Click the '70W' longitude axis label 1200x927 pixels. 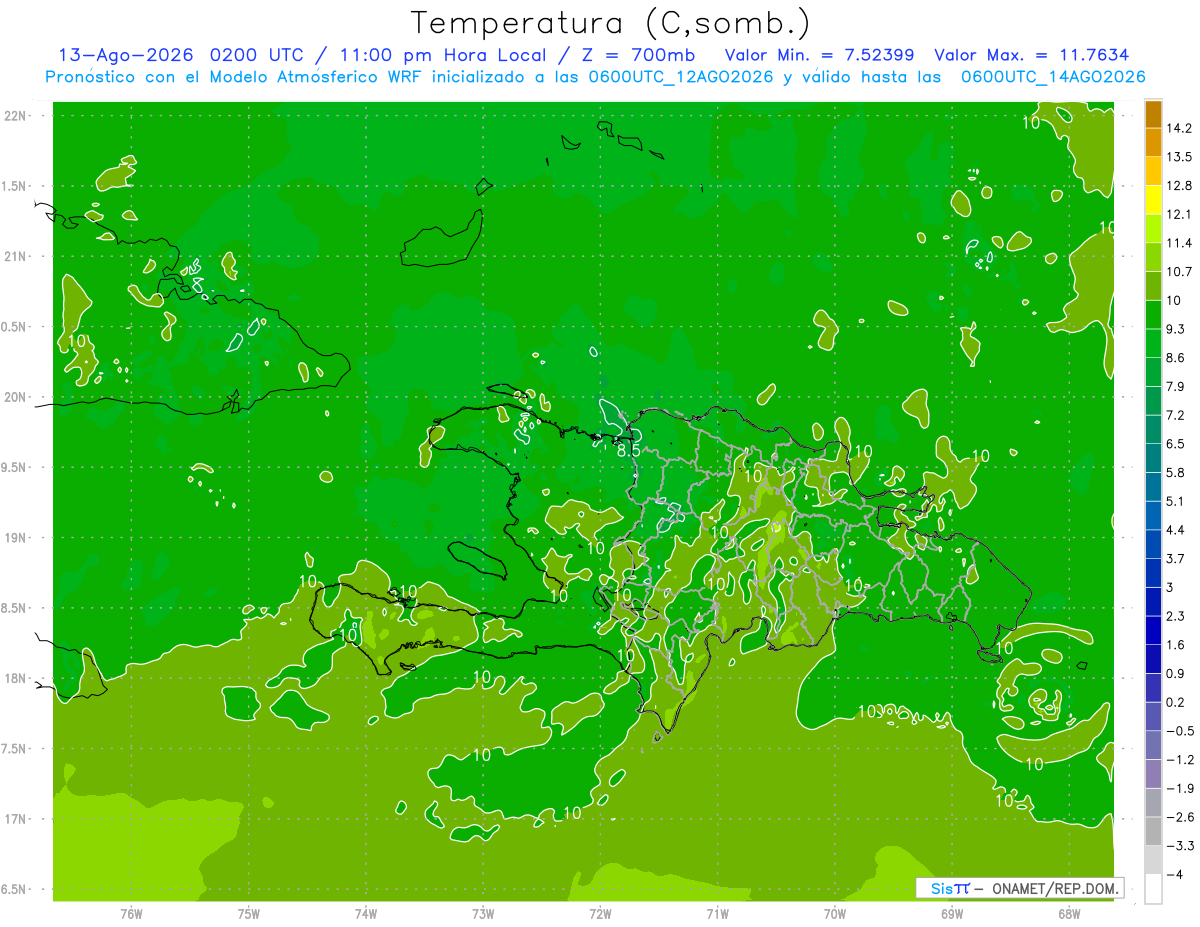[834, 912]
